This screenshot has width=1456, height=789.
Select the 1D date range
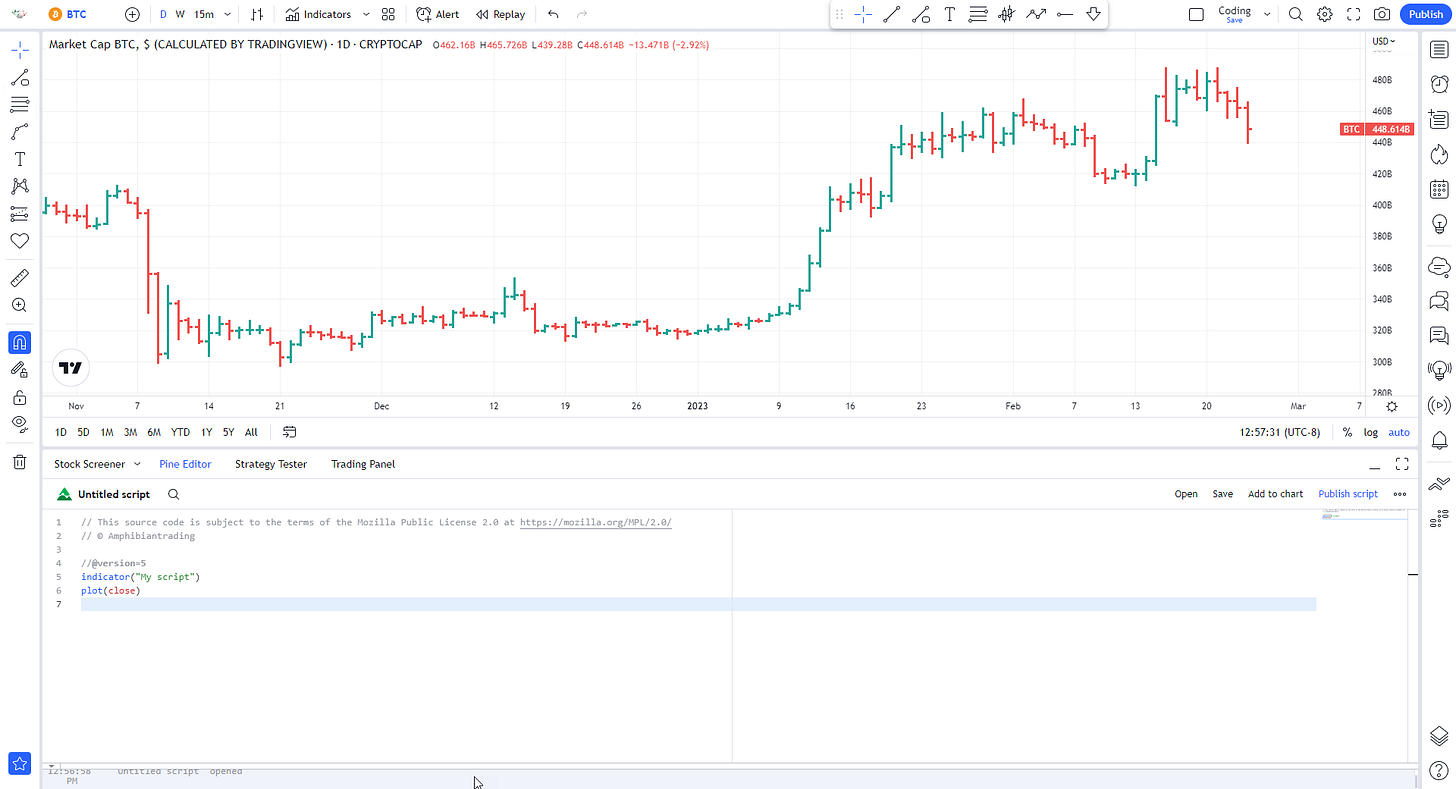click(61, 432)
